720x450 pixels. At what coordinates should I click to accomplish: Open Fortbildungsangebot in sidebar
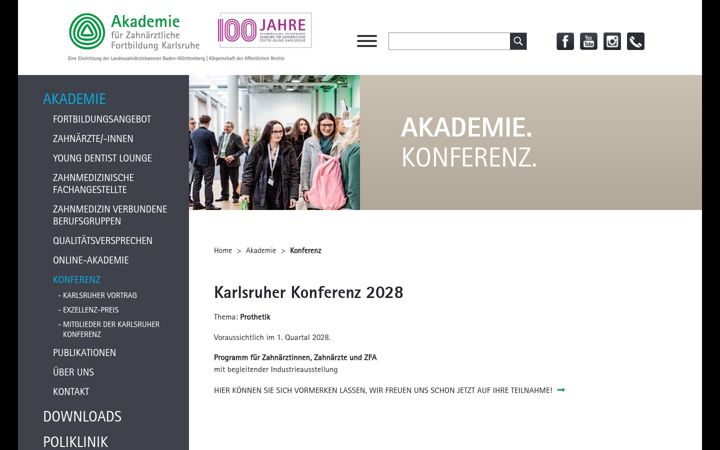click(x=102, y=119)
